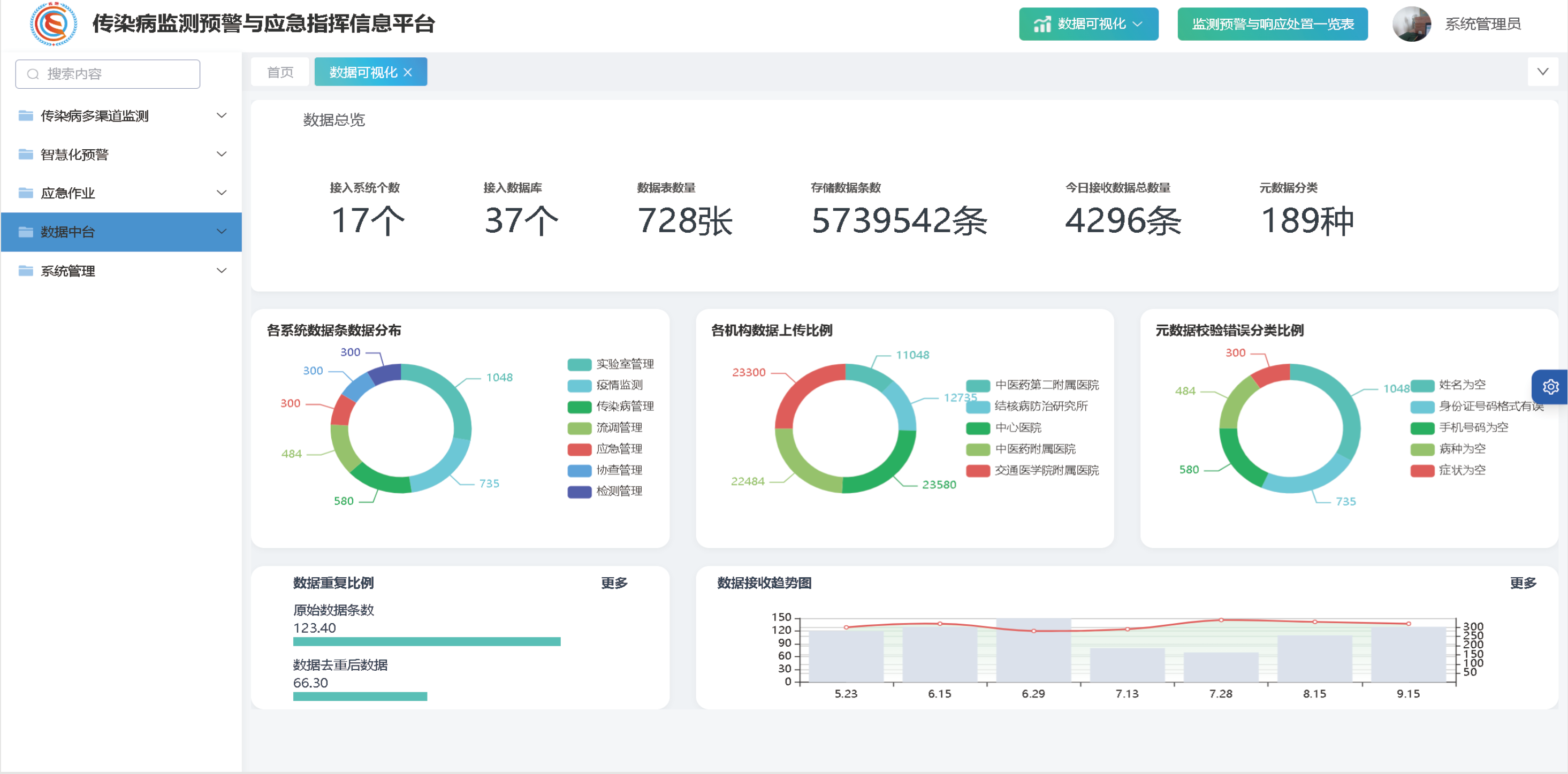Toggle 手机号码为空 legend item
This screenshot has width=1568, height=774.
pos(1460,428)
